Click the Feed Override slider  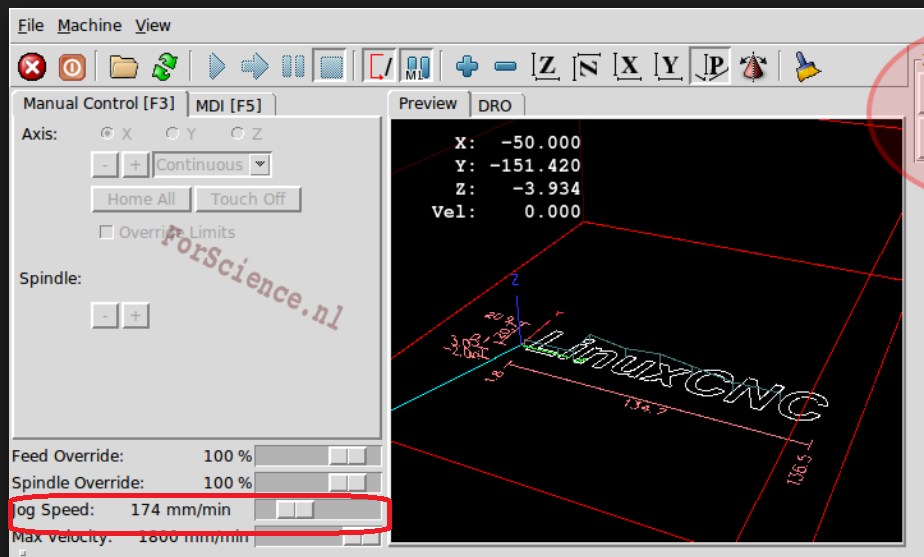point(318,456)
